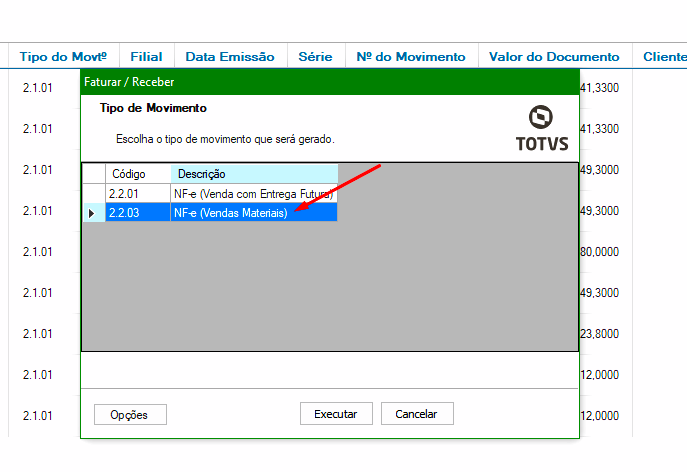Screen dimensions: 687x472
Task: Sort by Data Emissão column header
Action: point(230,57)
